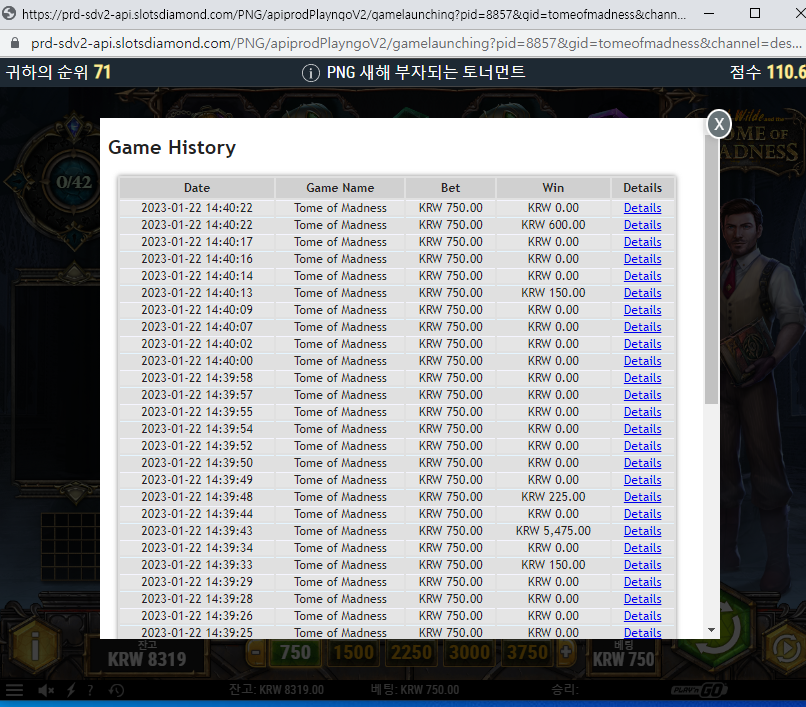Click the history list scrollbar thumb
Screen dimensions: 806x707
click(711, 267)
